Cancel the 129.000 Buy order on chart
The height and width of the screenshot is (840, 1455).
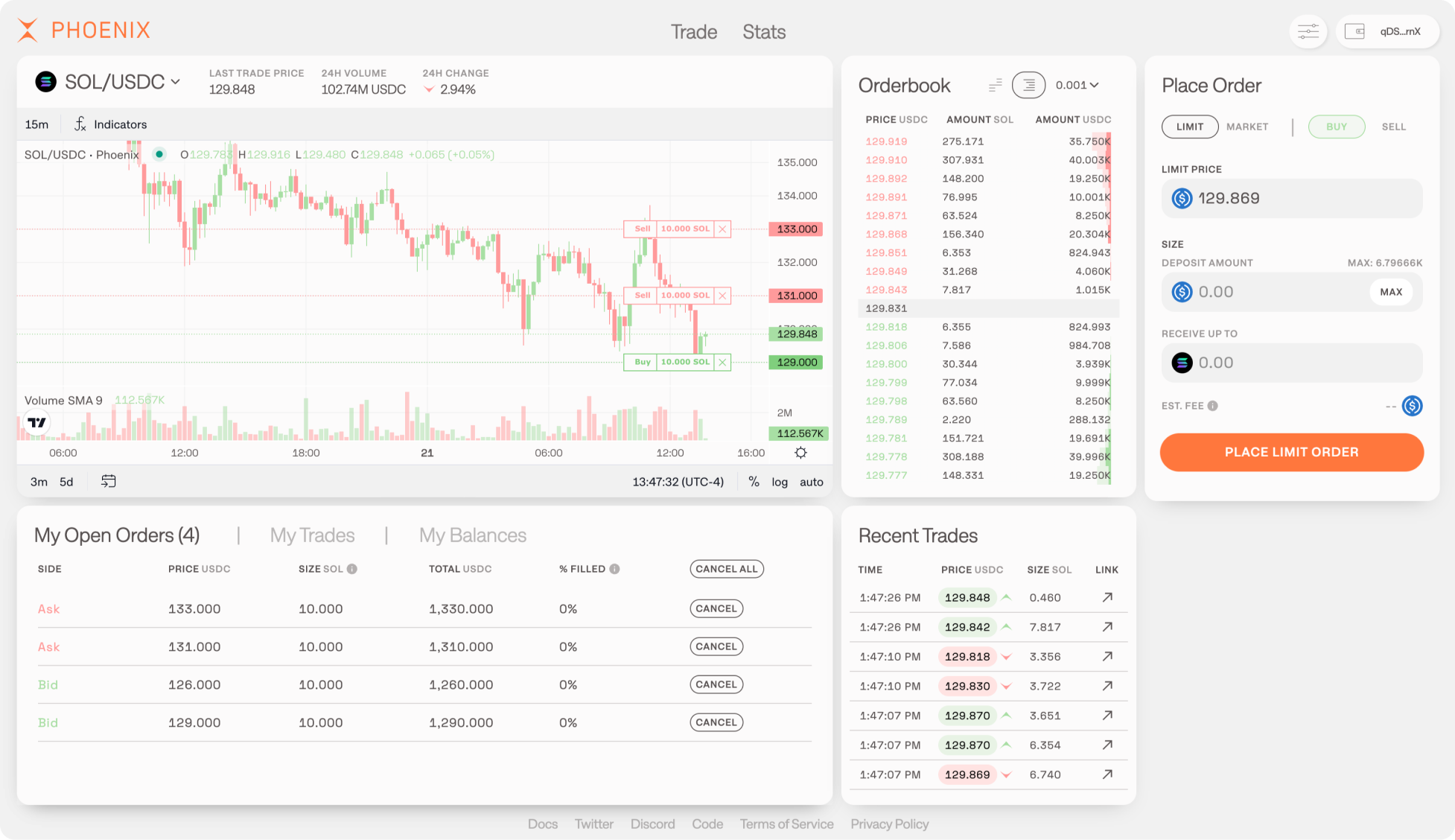pyautogui.click(x=722, y=362)
